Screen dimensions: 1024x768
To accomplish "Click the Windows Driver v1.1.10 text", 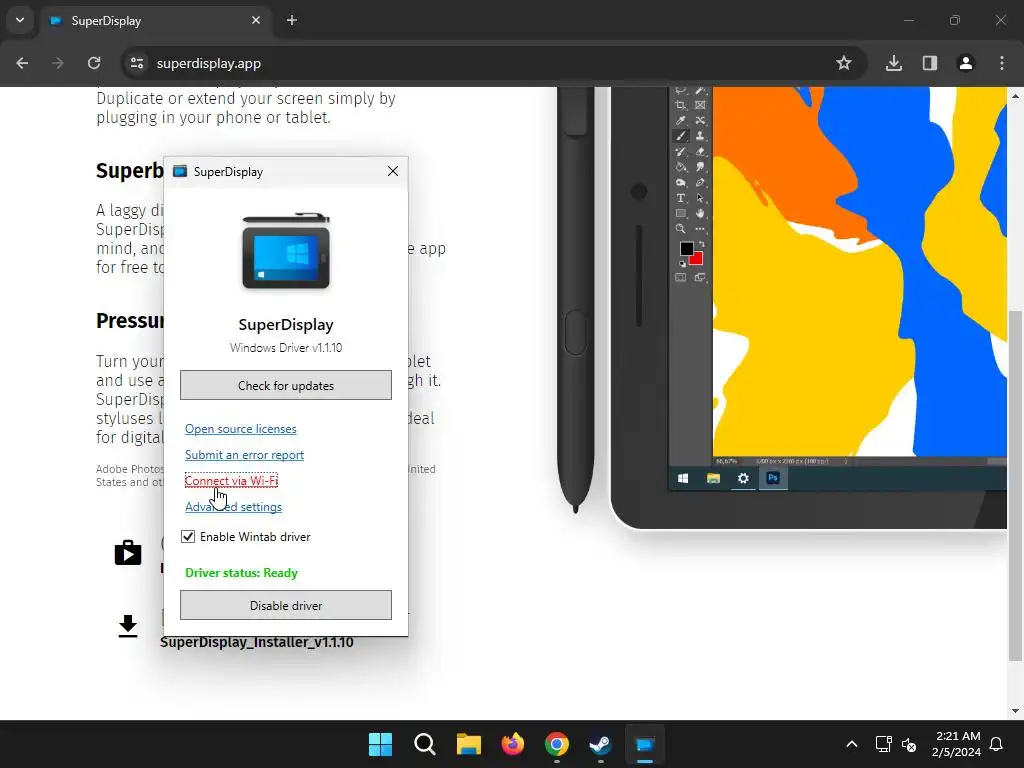I will pos(286,347).
